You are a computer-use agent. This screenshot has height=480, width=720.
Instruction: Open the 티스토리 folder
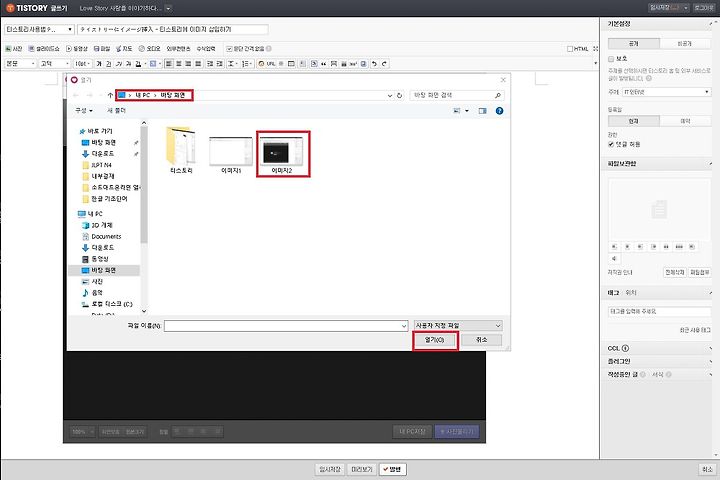pos(180,150)
